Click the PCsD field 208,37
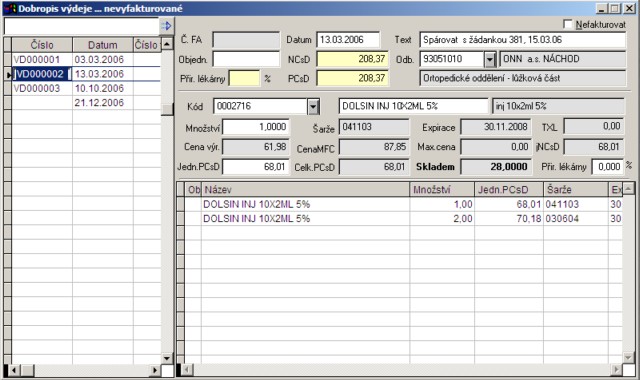 pos(353,78)
